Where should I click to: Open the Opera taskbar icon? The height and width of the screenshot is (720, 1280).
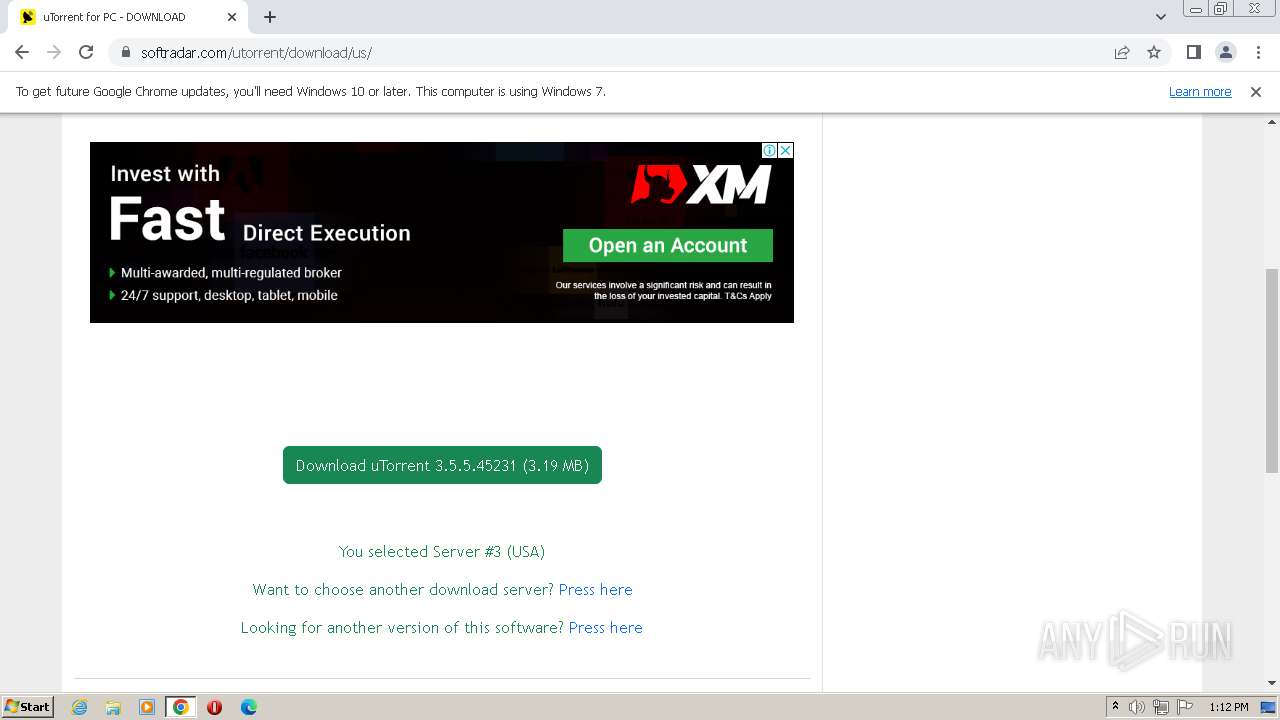click(214, 707)
